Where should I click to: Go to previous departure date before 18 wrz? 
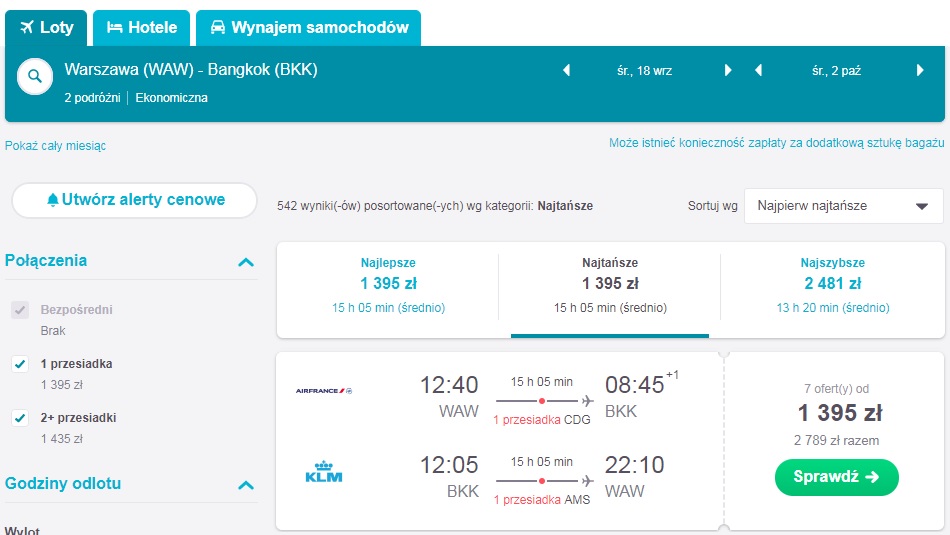click(566, 70)
